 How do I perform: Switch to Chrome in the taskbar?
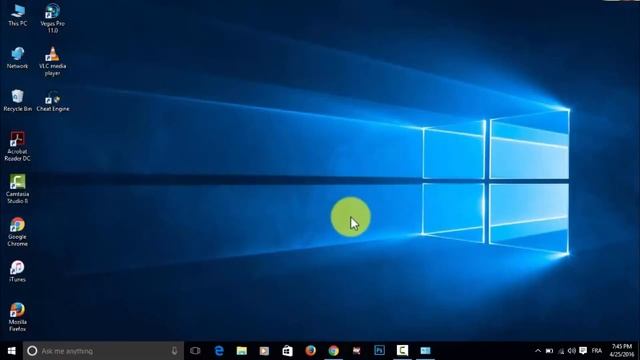(x=333, y=351)
